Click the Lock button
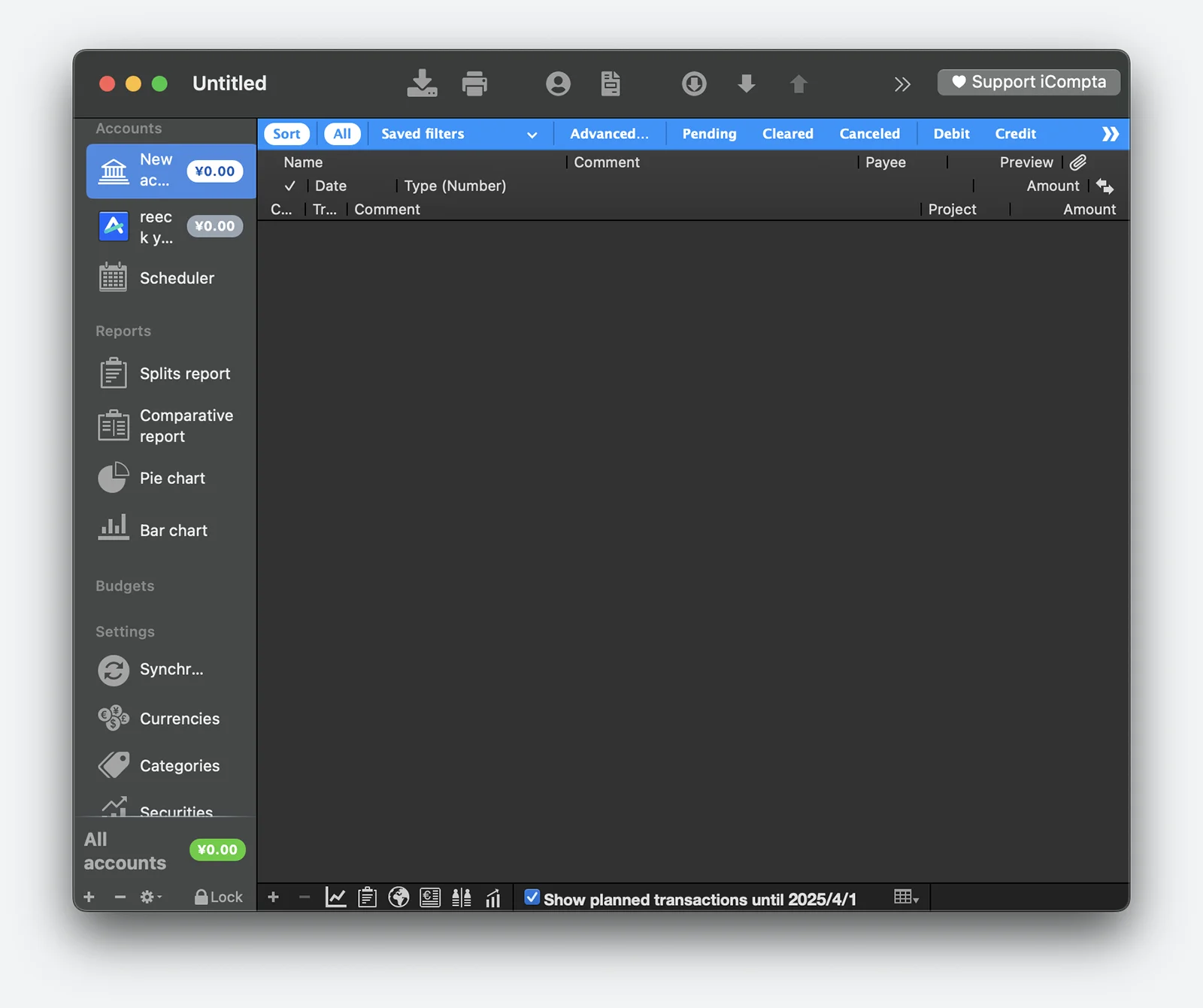 click(219, 897)
